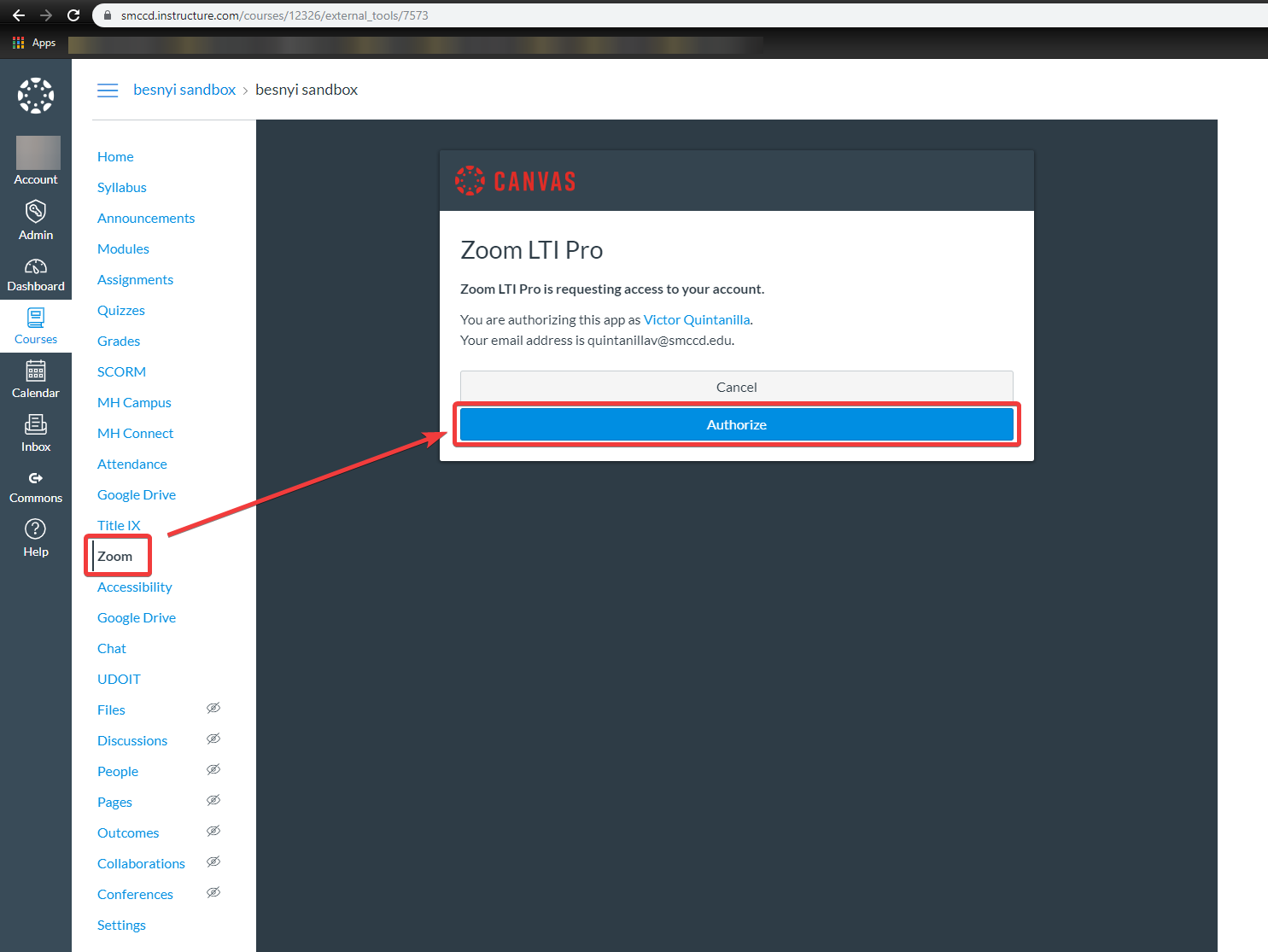Click the hidden-eye icon next to Outcomes
The height and width of the screenshot is (952, 1268).
pos(213,831)
